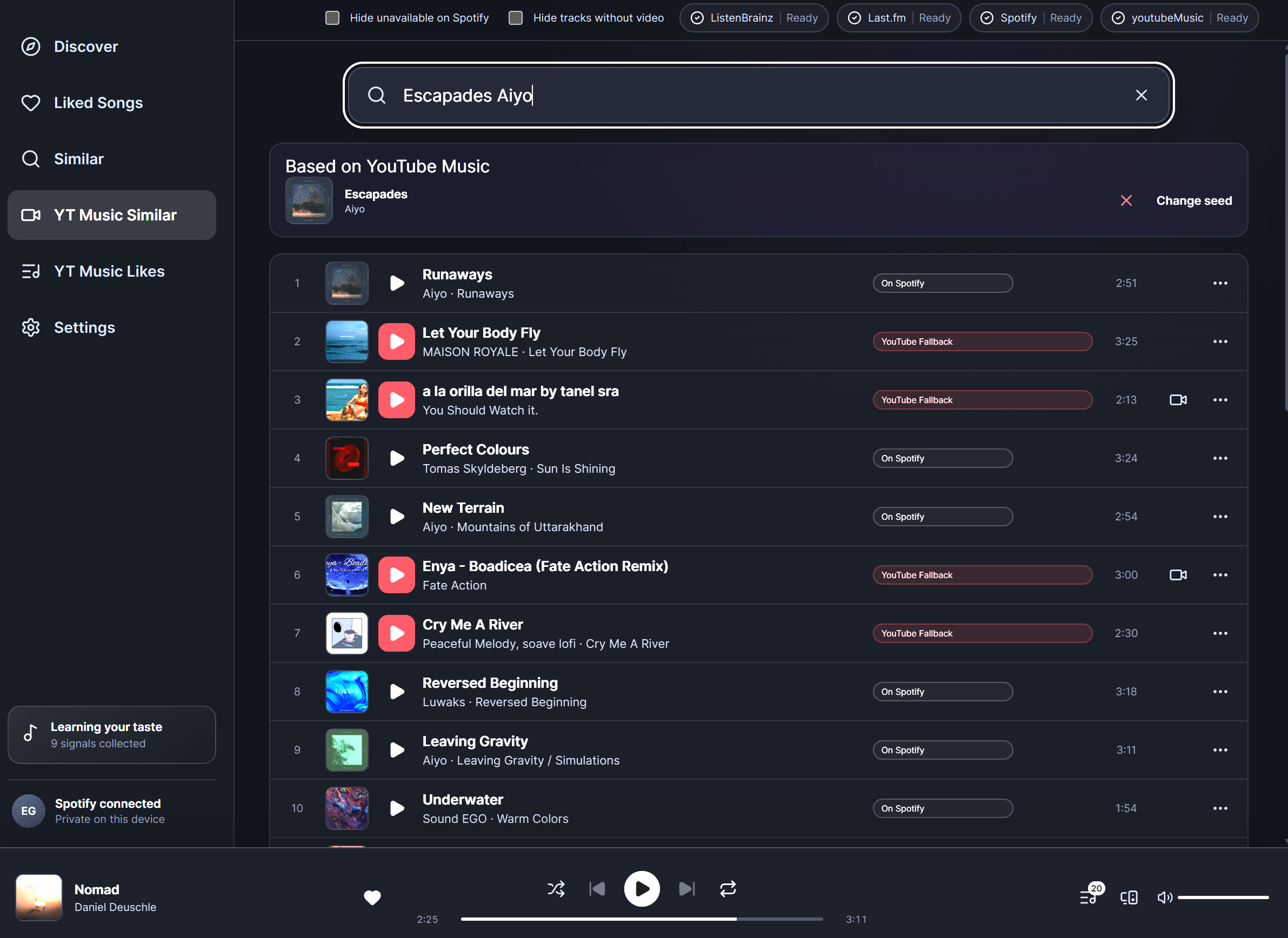Open Settings from the sidebar
This screenshot has height=938, width=1288.
[112, 327]
